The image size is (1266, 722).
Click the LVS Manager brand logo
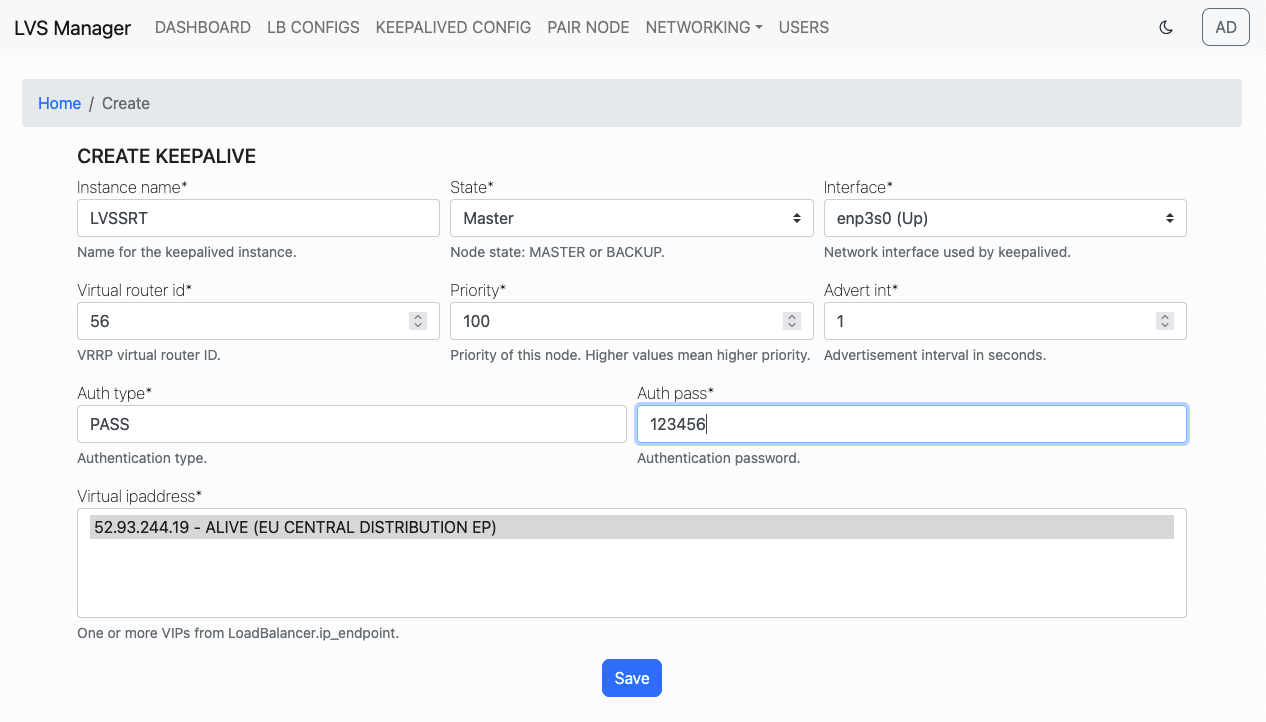[72, 28]
